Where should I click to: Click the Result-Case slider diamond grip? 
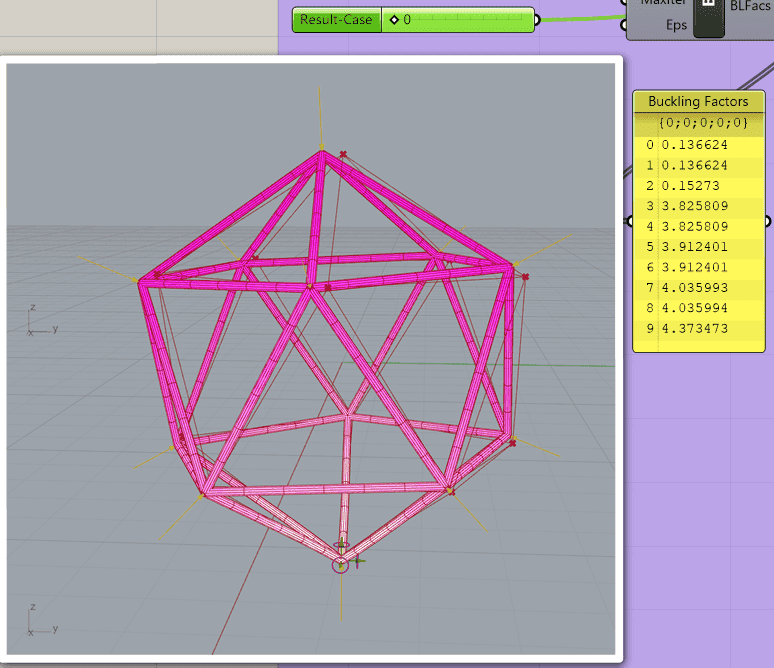point(394,20)
